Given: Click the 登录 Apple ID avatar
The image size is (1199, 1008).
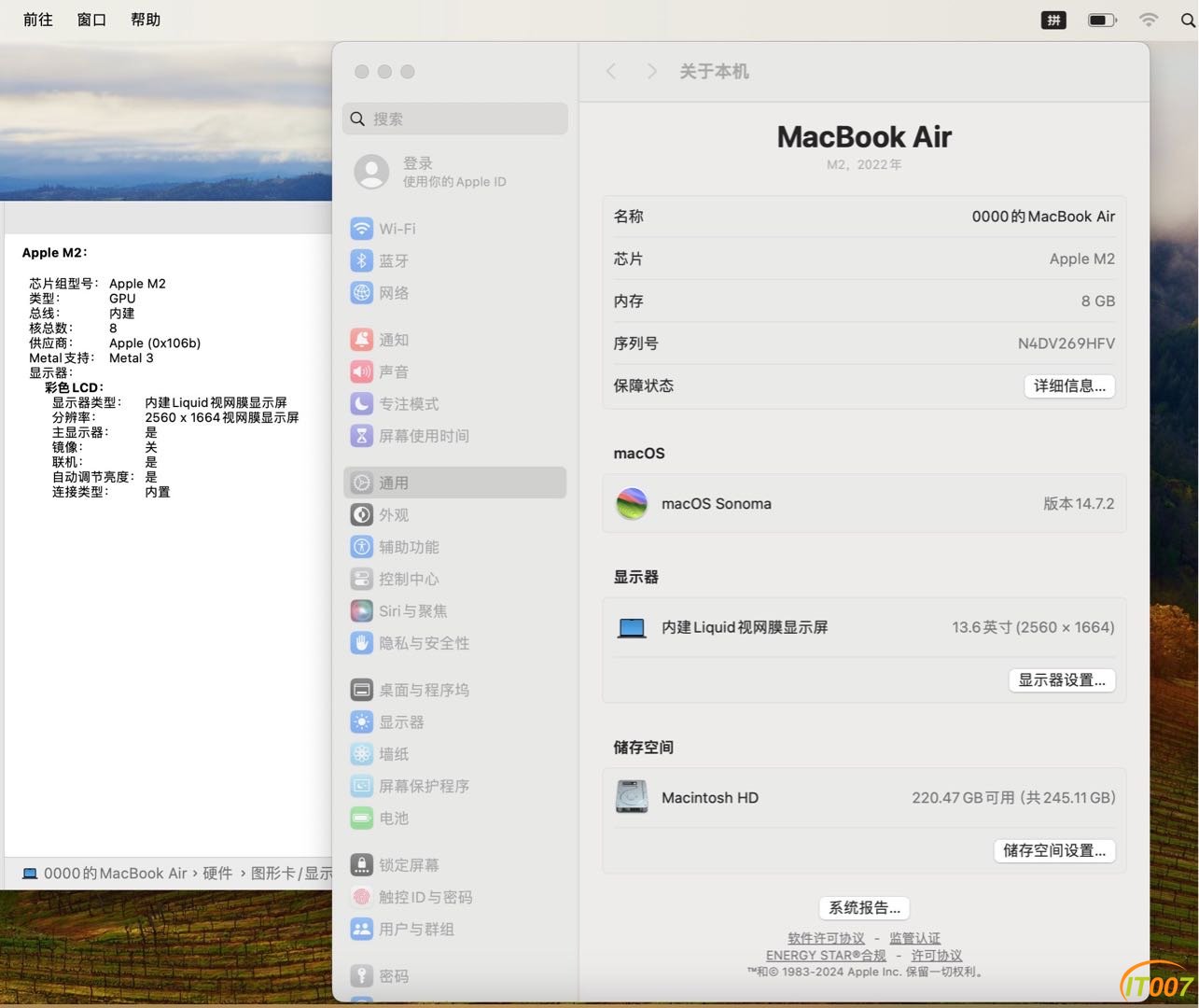Looking at the screenshot, I should [x=371, y=172].
